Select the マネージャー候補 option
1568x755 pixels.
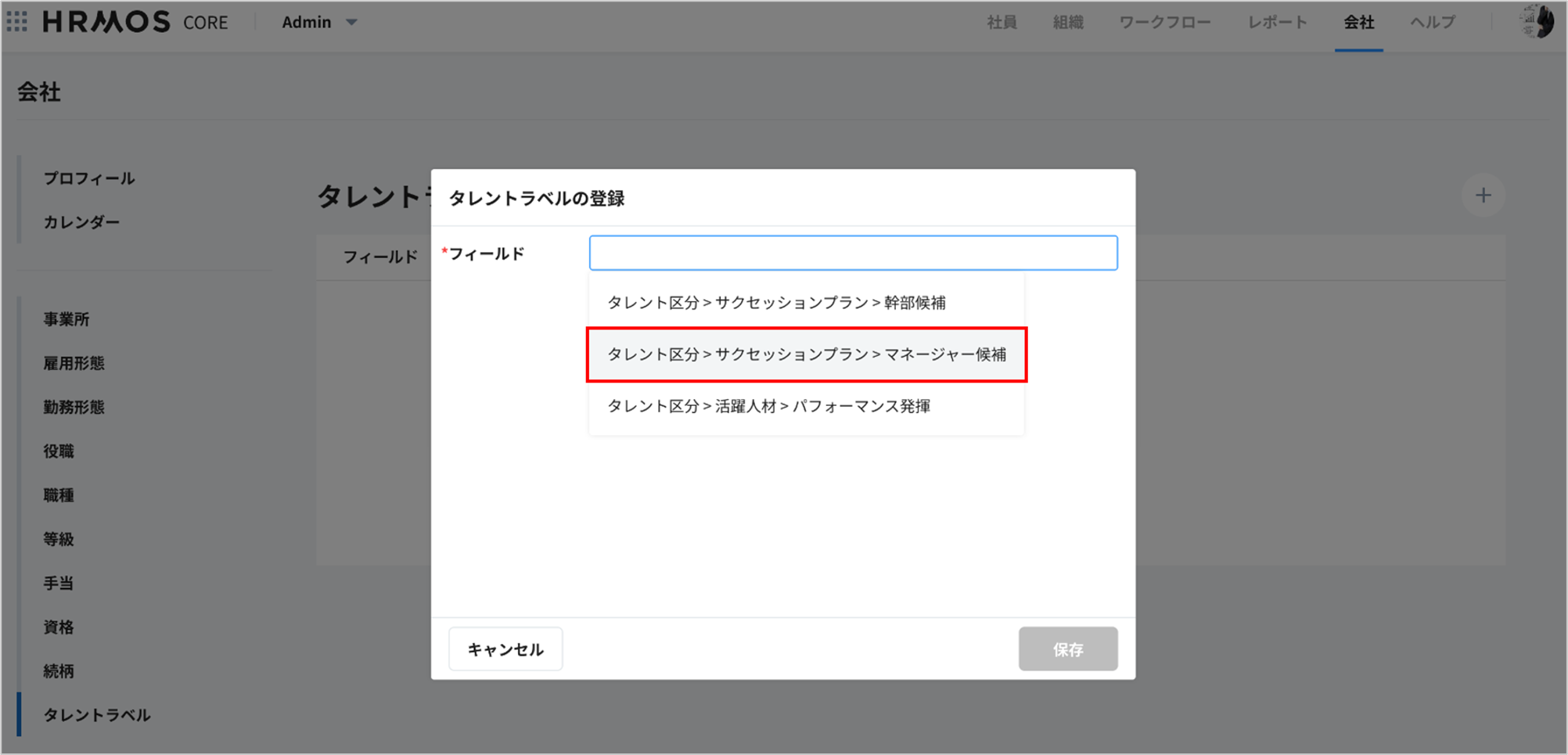[x=806, y=354]
